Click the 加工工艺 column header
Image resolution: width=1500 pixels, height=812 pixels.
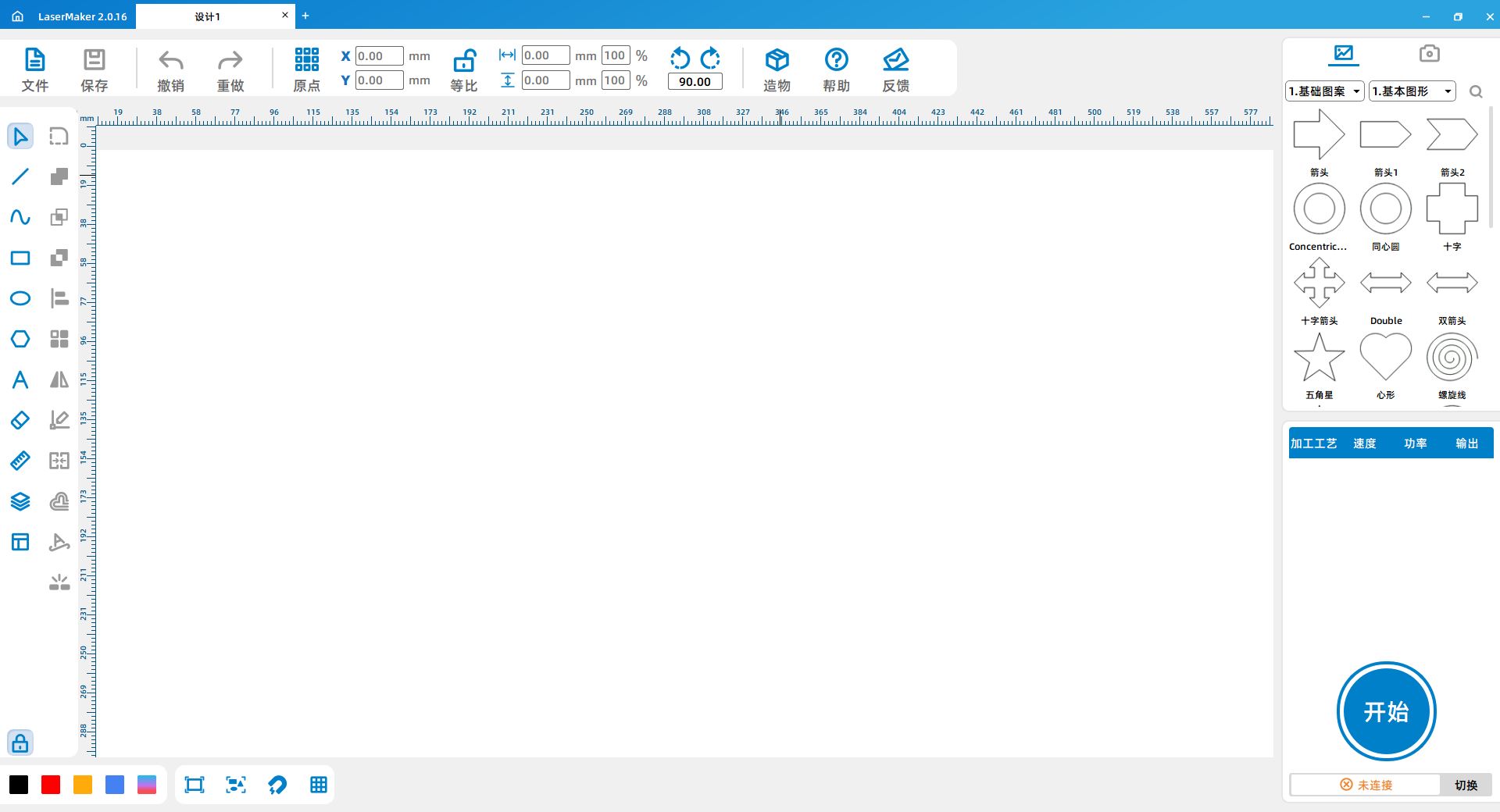click(1313, 443)
